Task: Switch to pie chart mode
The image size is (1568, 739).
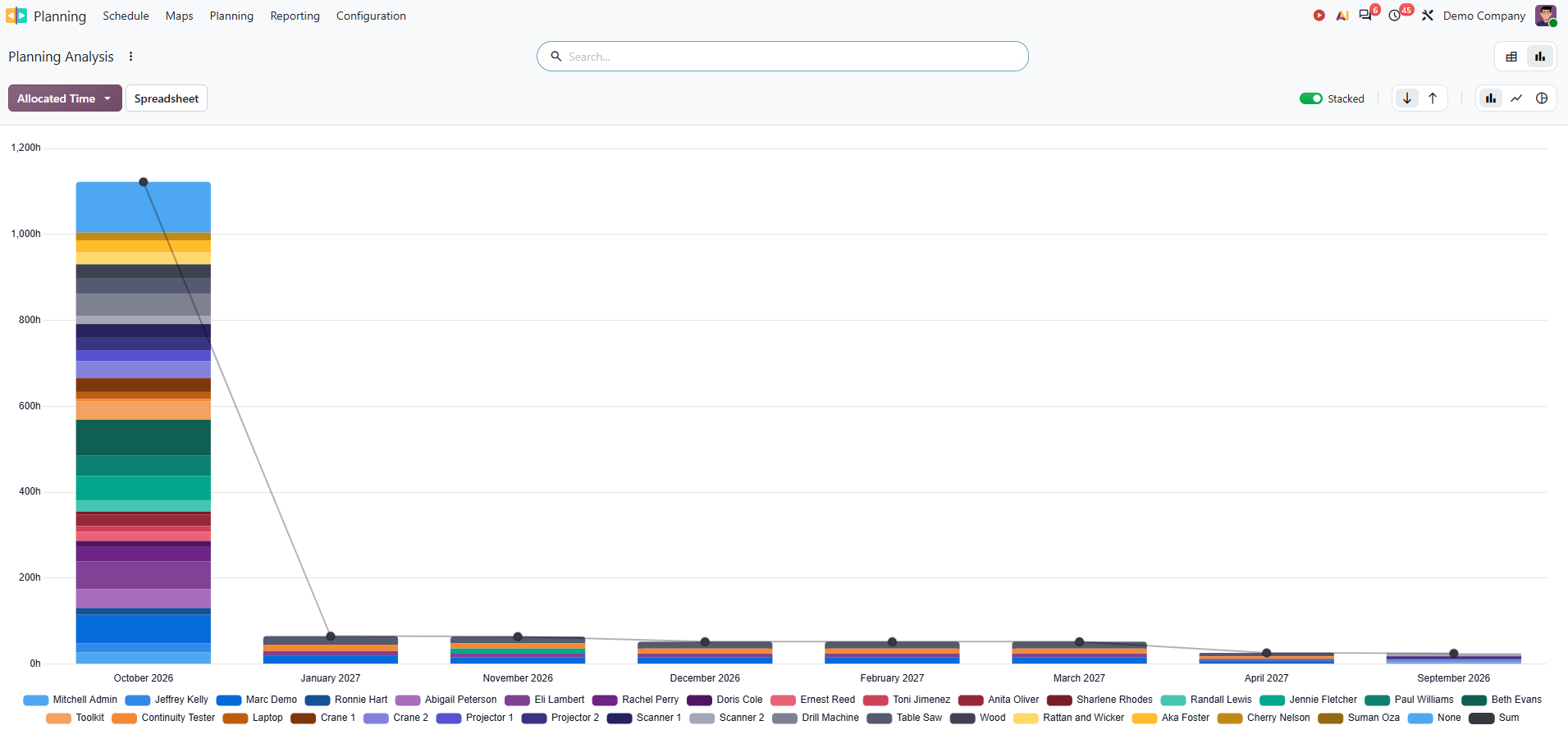Action: point(1542,98)
